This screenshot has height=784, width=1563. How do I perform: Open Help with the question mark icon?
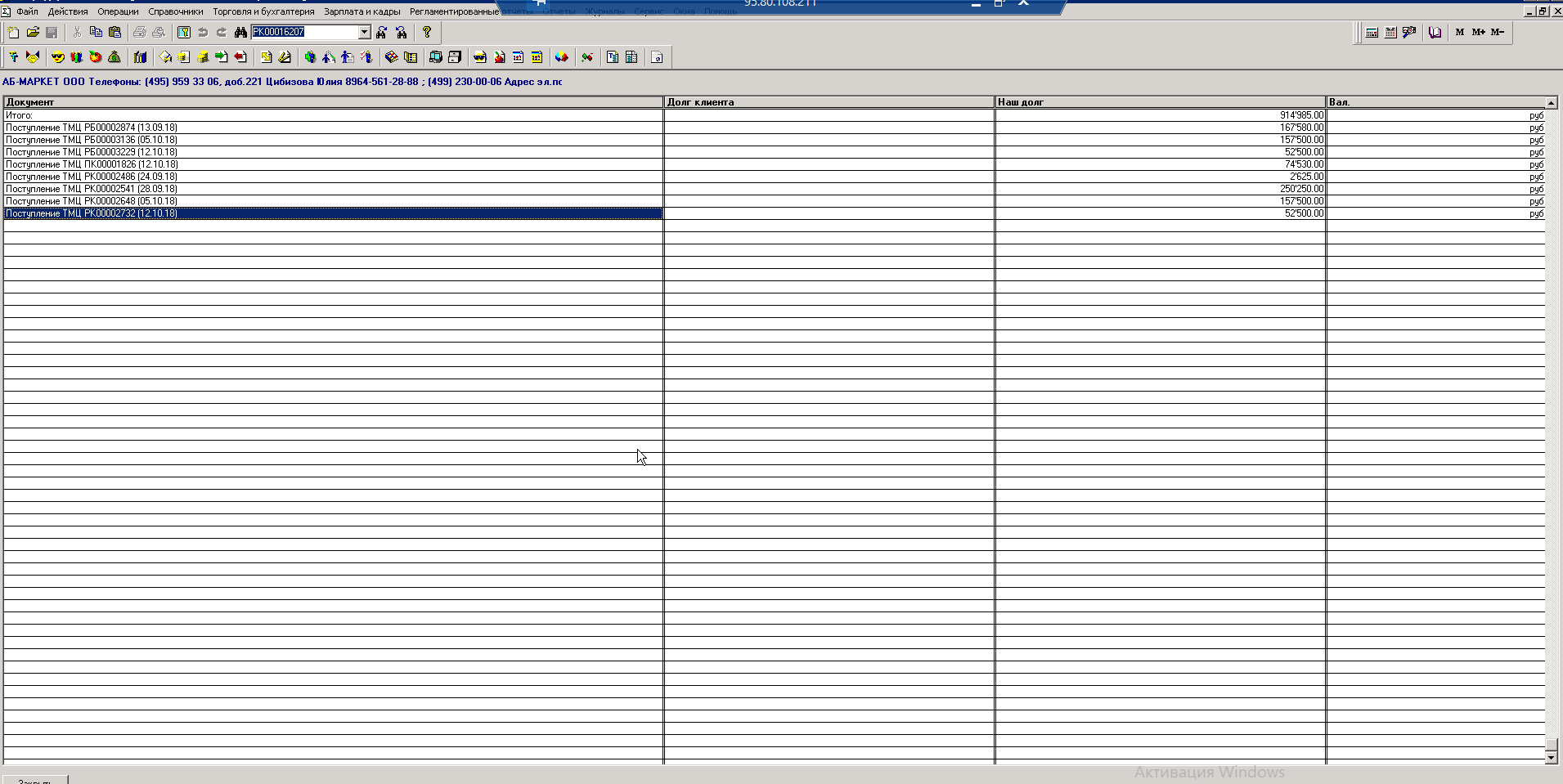point(426,33)
